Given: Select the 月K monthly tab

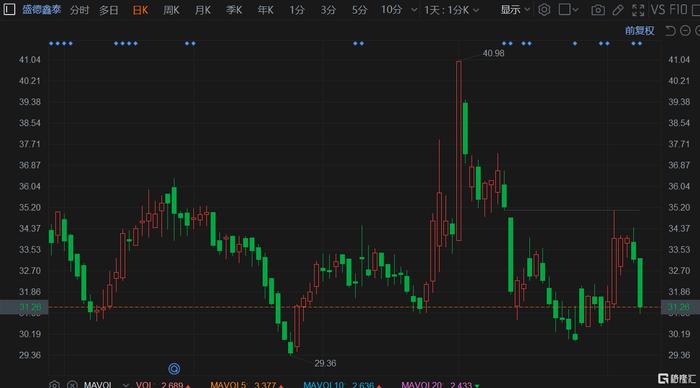Looking at the screenshot, I should pyautogui.click(x=203, y=10).
